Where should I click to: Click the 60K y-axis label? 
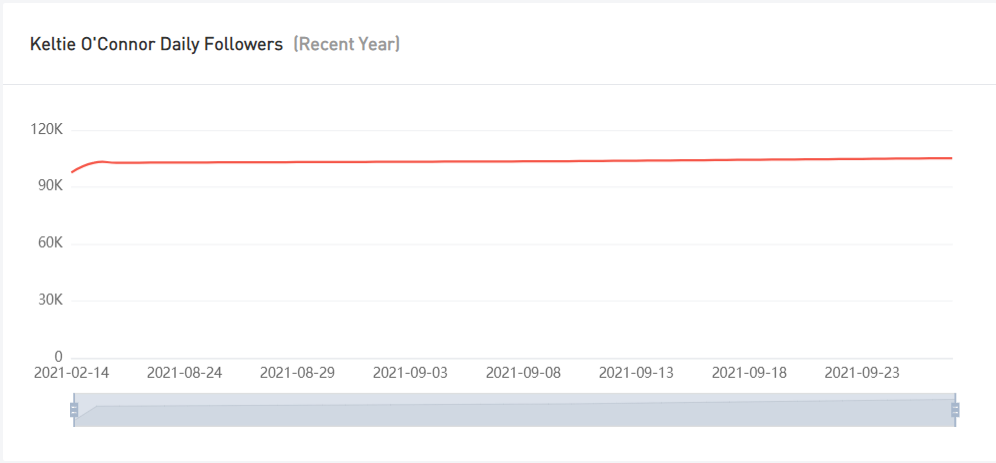point(50,243)
